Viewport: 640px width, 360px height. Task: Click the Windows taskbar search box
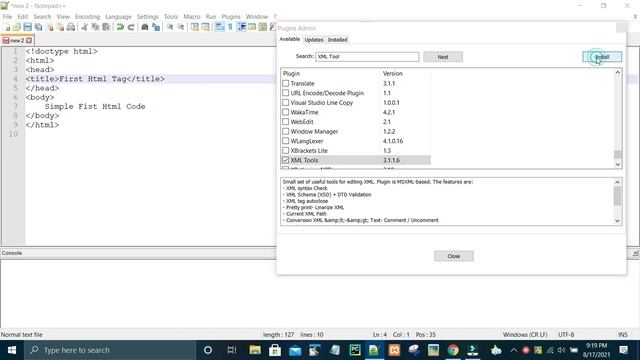(x=110, y=350)
